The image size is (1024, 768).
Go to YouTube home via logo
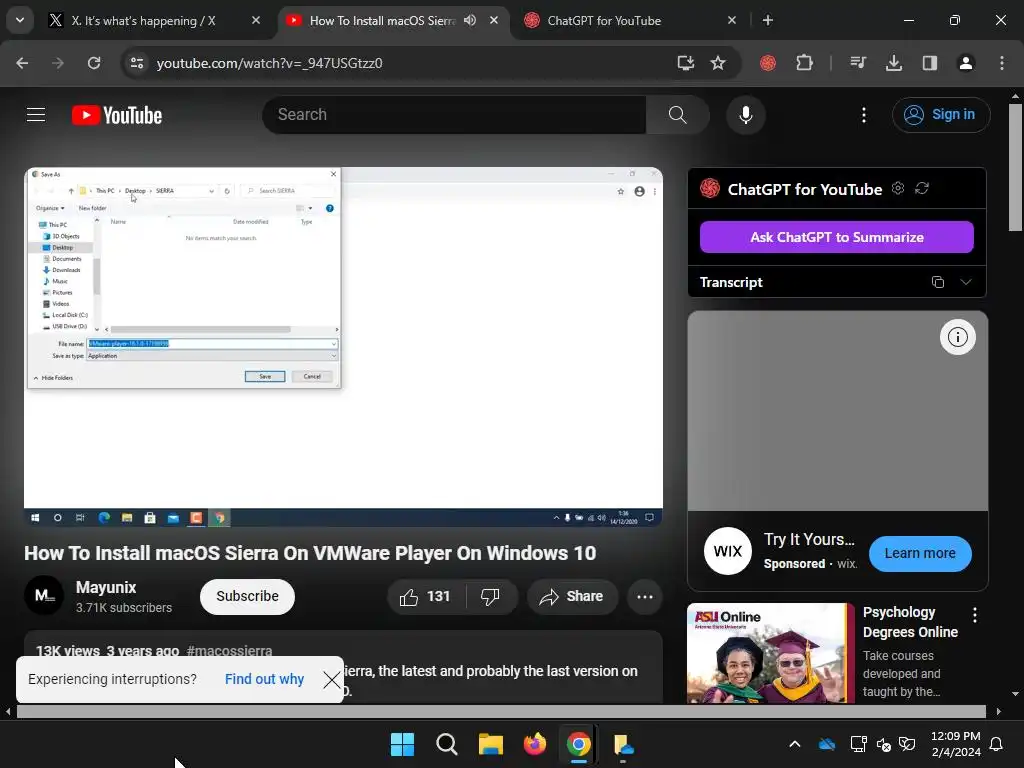(117, 115)
